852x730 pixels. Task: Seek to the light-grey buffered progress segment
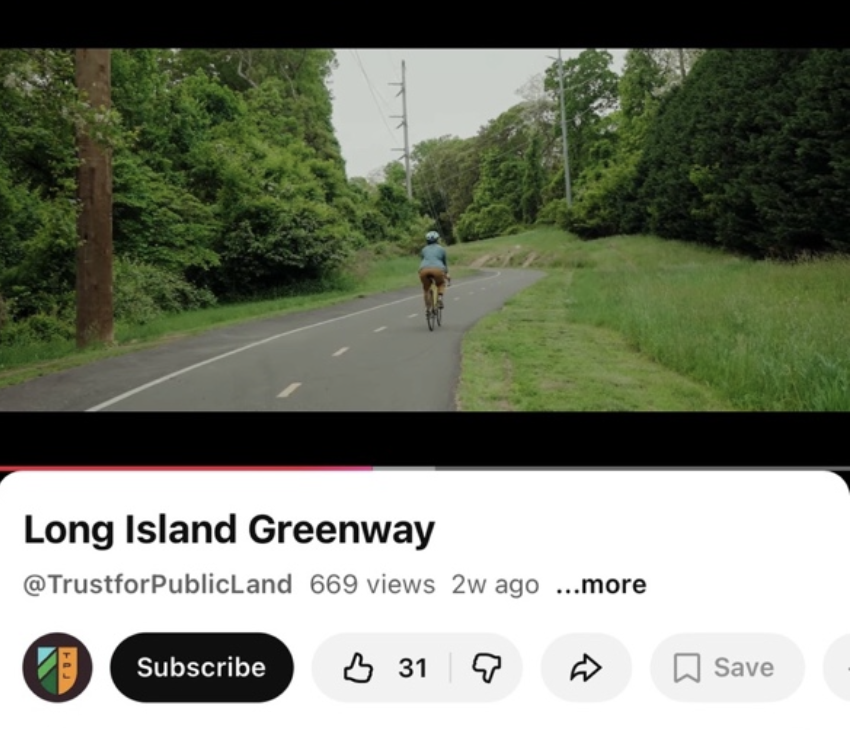[404, 467]
